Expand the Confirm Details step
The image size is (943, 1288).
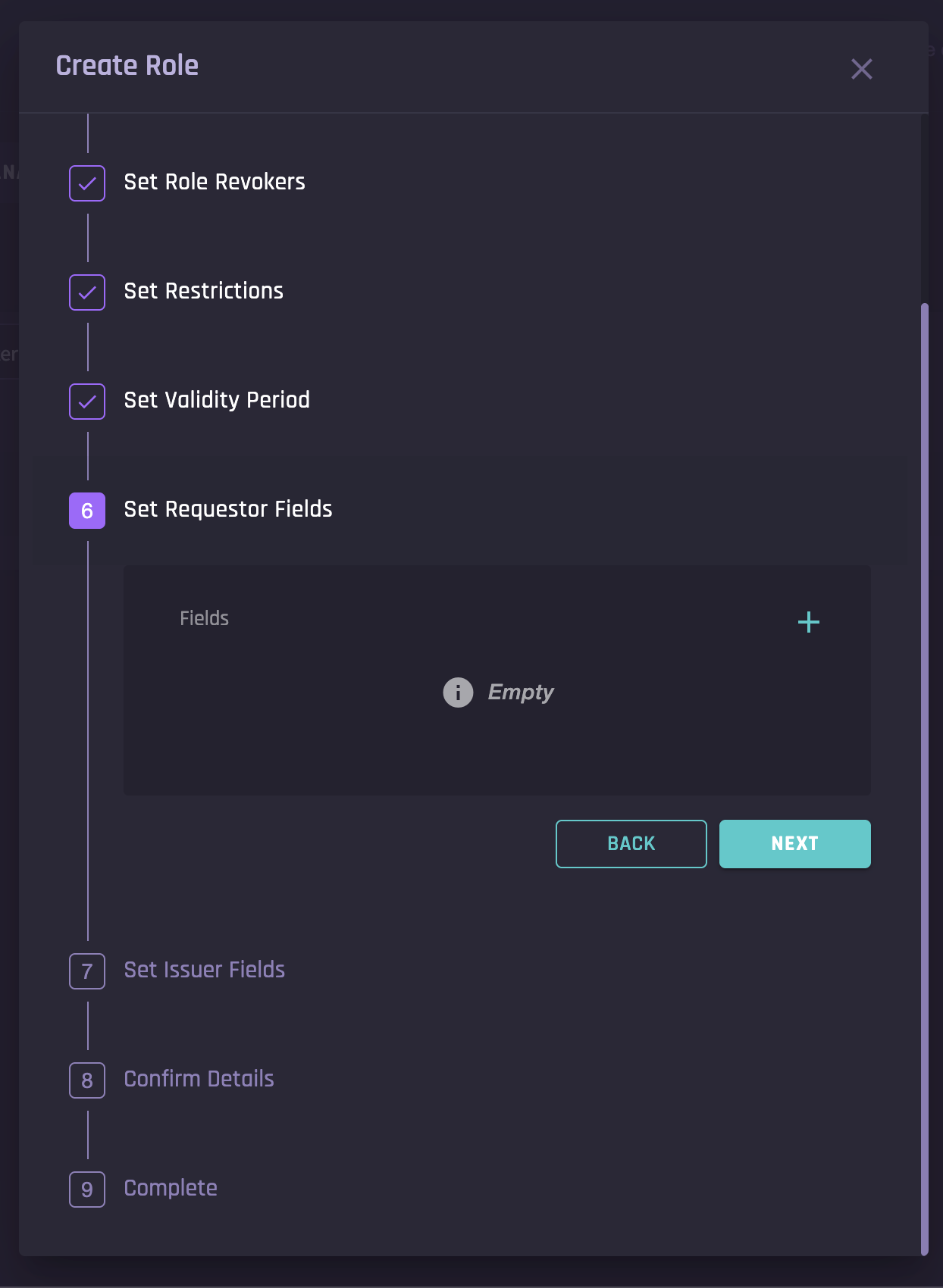(x=199, y=1079)
